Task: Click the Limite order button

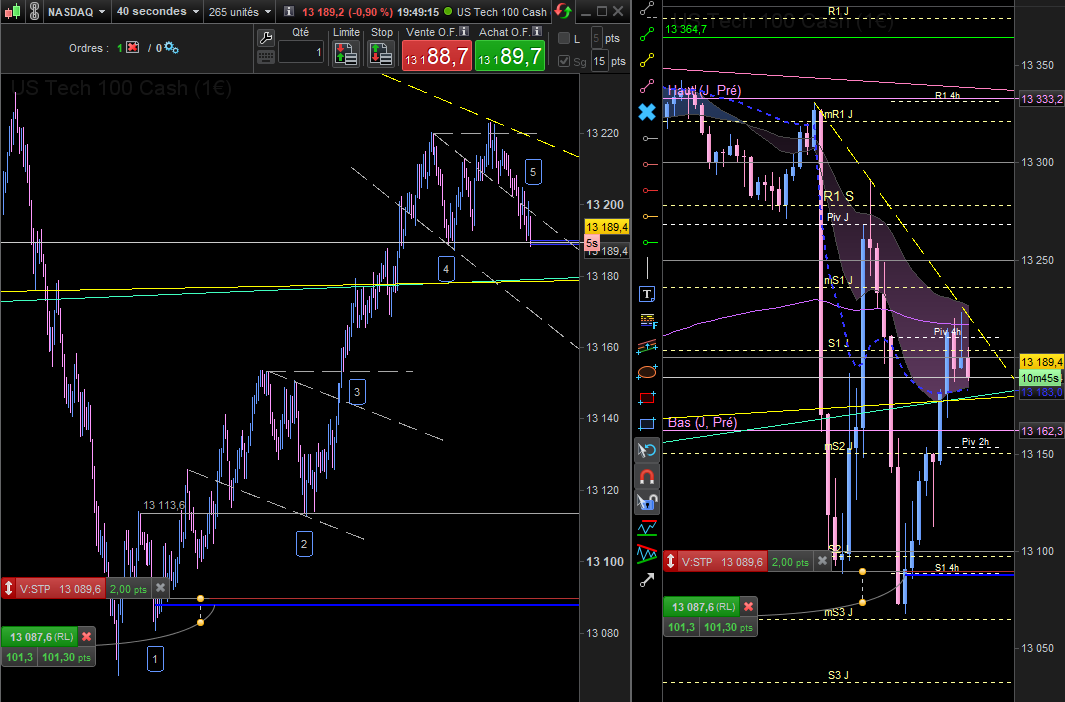Action: 346,54
